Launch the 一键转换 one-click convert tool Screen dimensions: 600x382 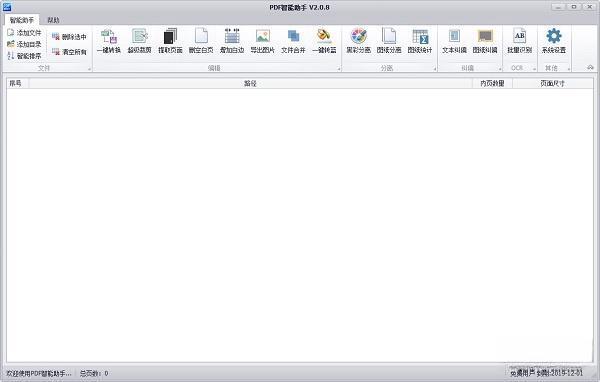[x=109, y=41]
